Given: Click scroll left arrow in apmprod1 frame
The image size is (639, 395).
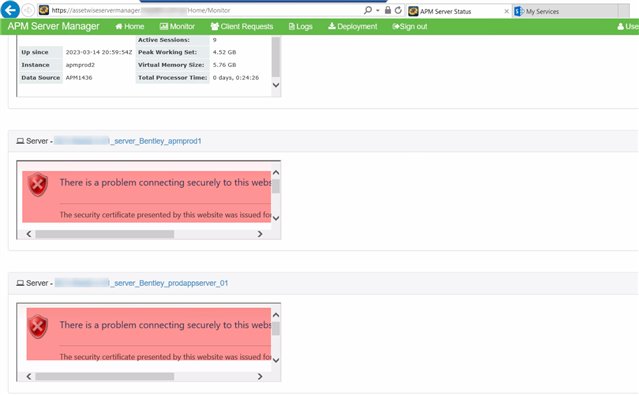Looking at the screenshot, I should (x=29, y=234).
